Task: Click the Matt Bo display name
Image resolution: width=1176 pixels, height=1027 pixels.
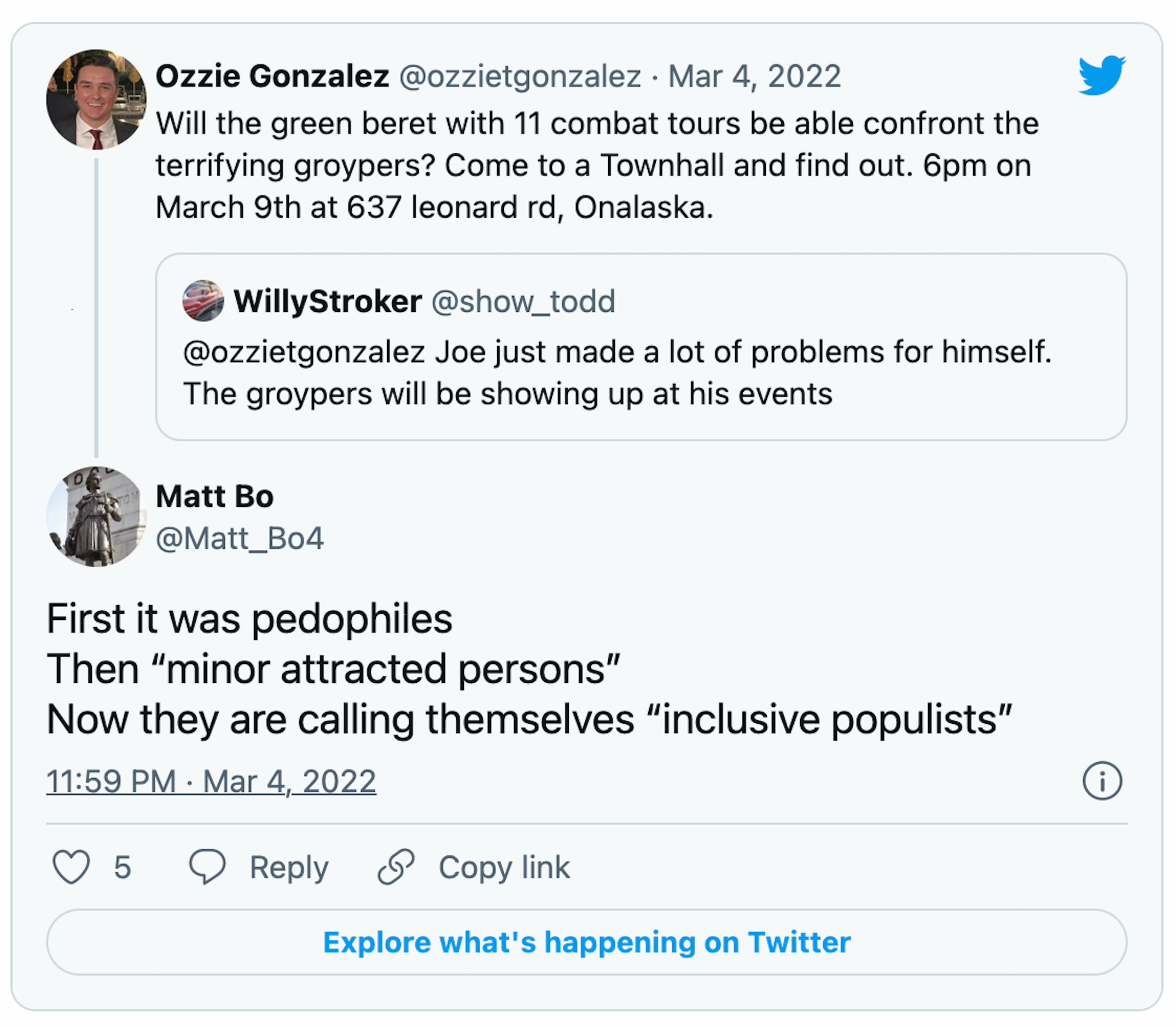Action: click(x=215, y=496)
